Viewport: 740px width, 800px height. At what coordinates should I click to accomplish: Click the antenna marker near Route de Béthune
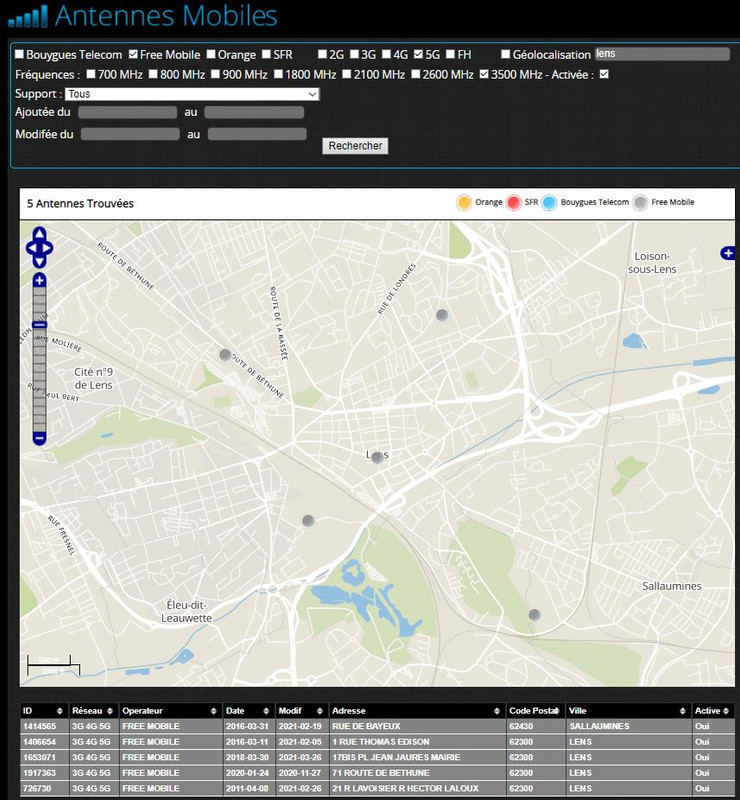click(x=225, y=354)
